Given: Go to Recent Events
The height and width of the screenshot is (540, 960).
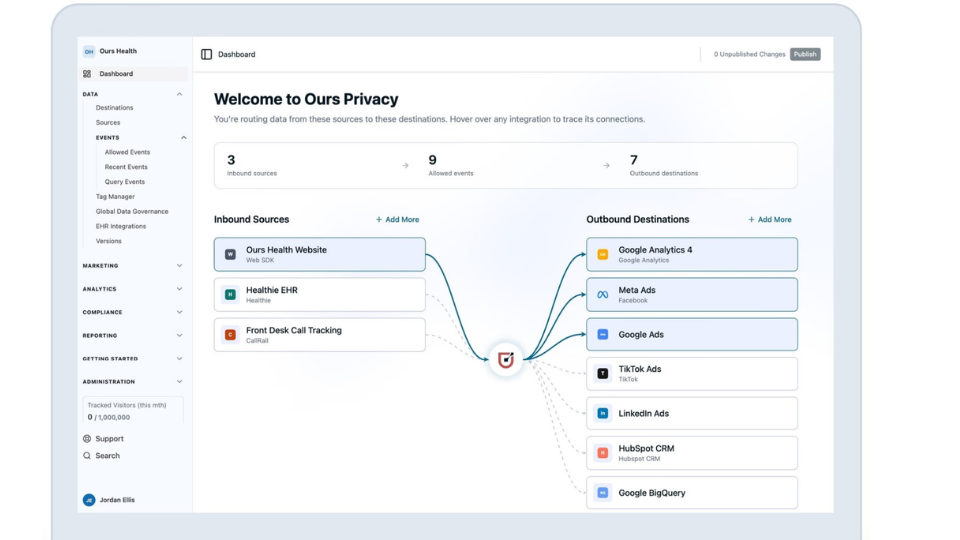Looking at the screenshot, I should click(126, 167).
